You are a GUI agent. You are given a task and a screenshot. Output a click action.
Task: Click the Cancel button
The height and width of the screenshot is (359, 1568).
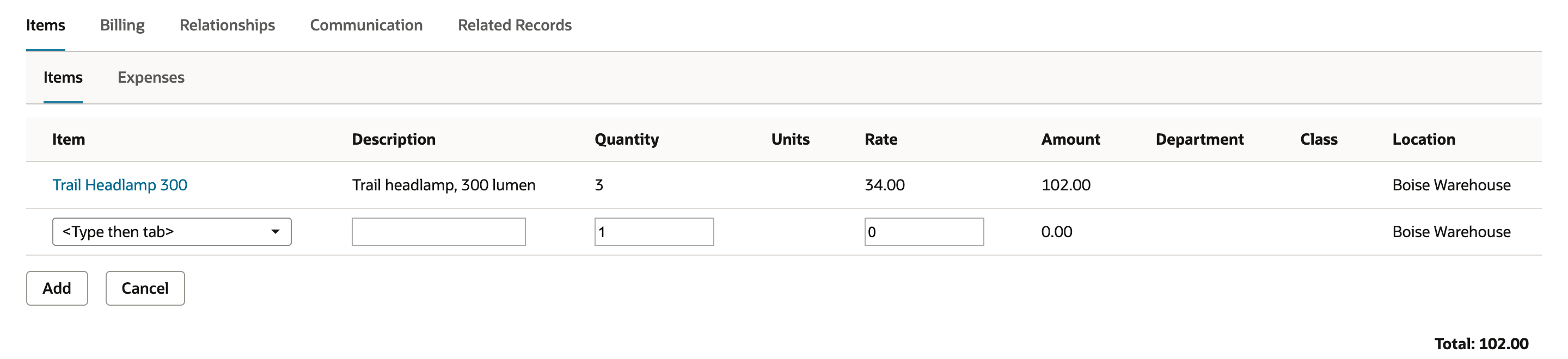(x=145, y=288)
